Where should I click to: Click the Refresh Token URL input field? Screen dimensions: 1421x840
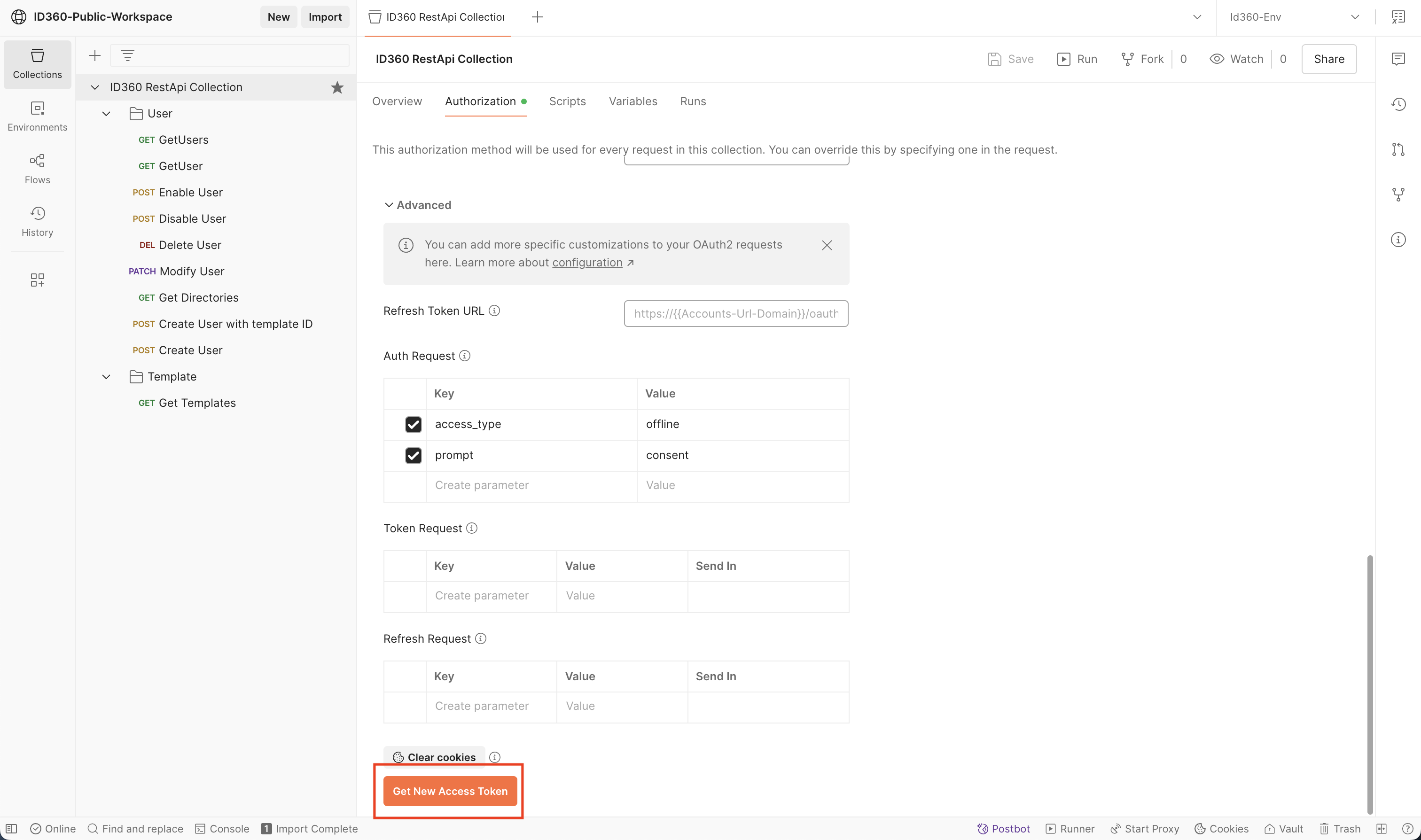(736, 313)
